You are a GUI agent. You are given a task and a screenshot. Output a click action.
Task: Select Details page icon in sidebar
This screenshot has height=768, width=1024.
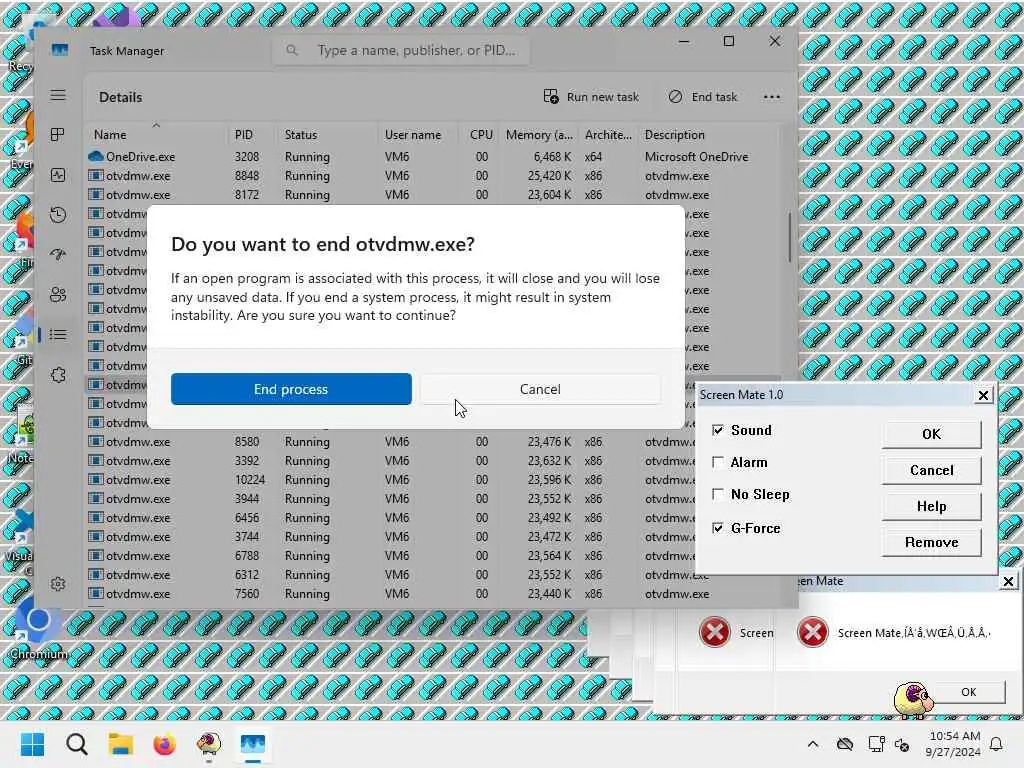pyautogui.click(x=58, y=334)
